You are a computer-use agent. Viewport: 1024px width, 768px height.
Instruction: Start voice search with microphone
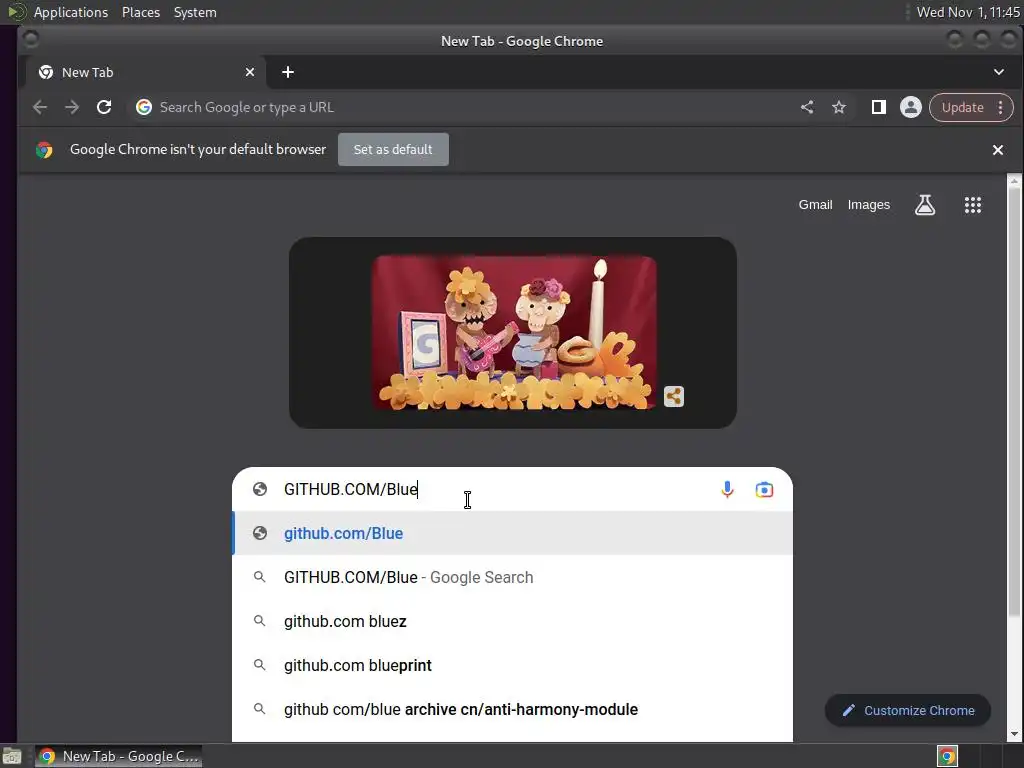point(727,489)
